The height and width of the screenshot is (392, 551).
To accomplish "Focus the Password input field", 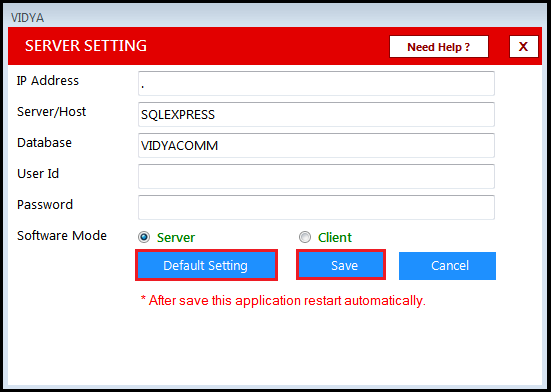I will (316, 207).
